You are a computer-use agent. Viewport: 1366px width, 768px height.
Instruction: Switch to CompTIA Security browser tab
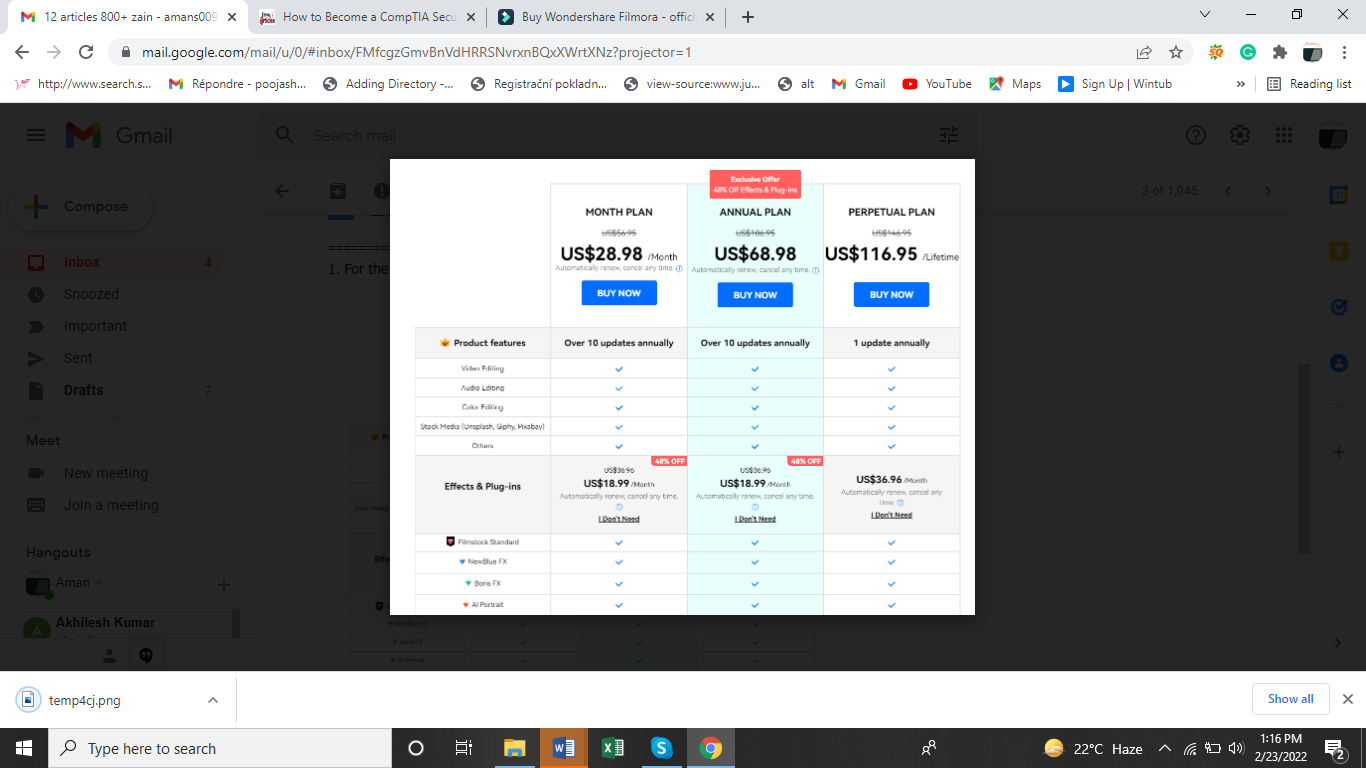tap(367, 17)
